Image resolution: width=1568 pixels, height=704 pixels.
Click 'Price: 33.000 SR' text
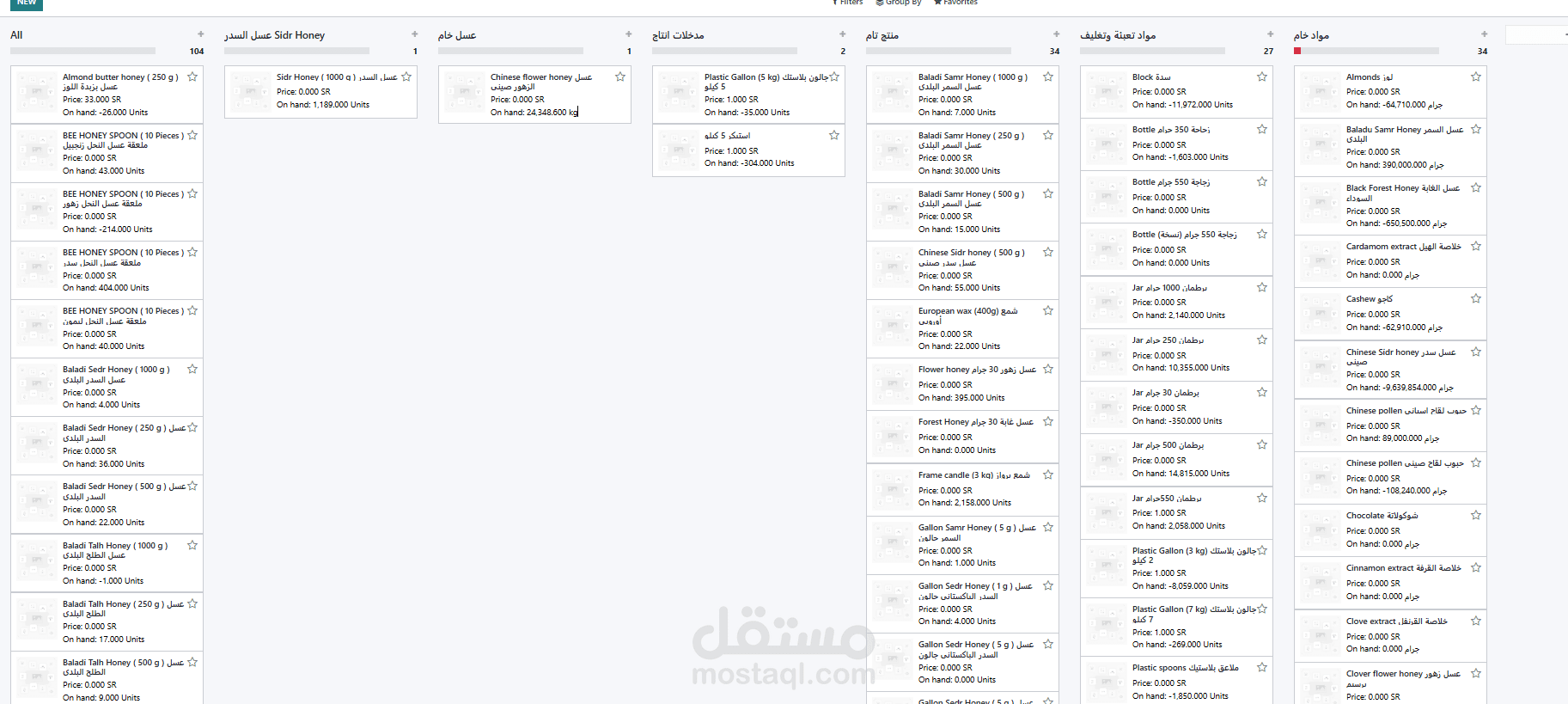[x=92, y=100]
